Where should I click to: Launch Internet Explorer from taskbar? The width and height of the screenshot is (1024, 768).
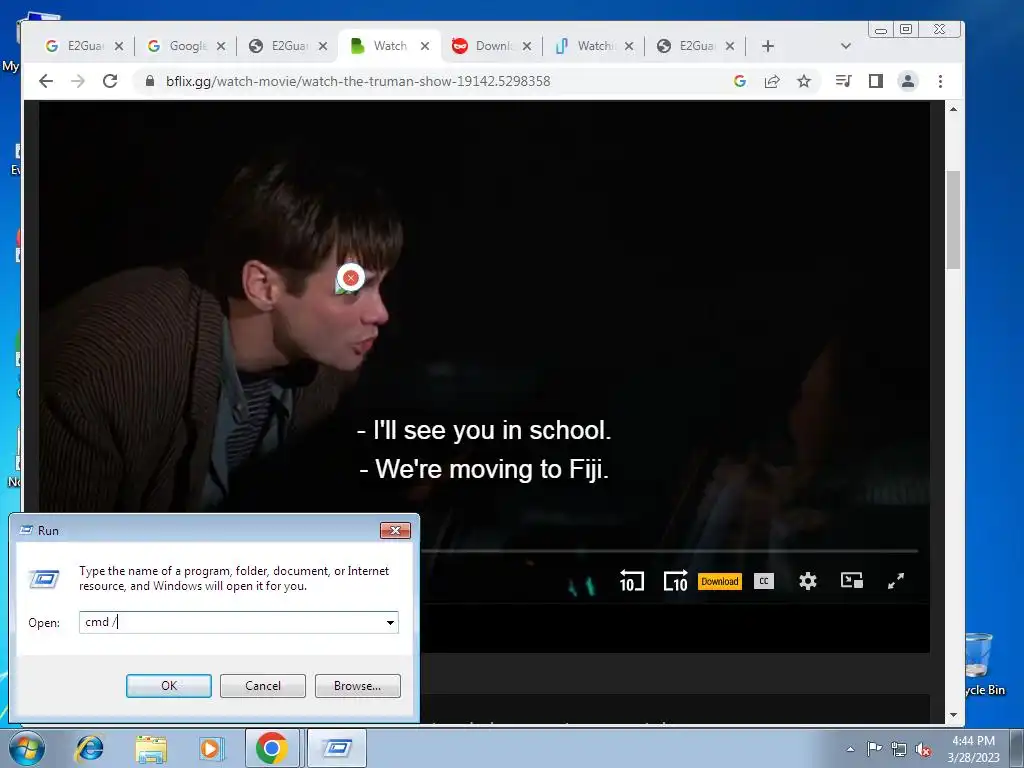pyautogui.click(x=89, y=748)
